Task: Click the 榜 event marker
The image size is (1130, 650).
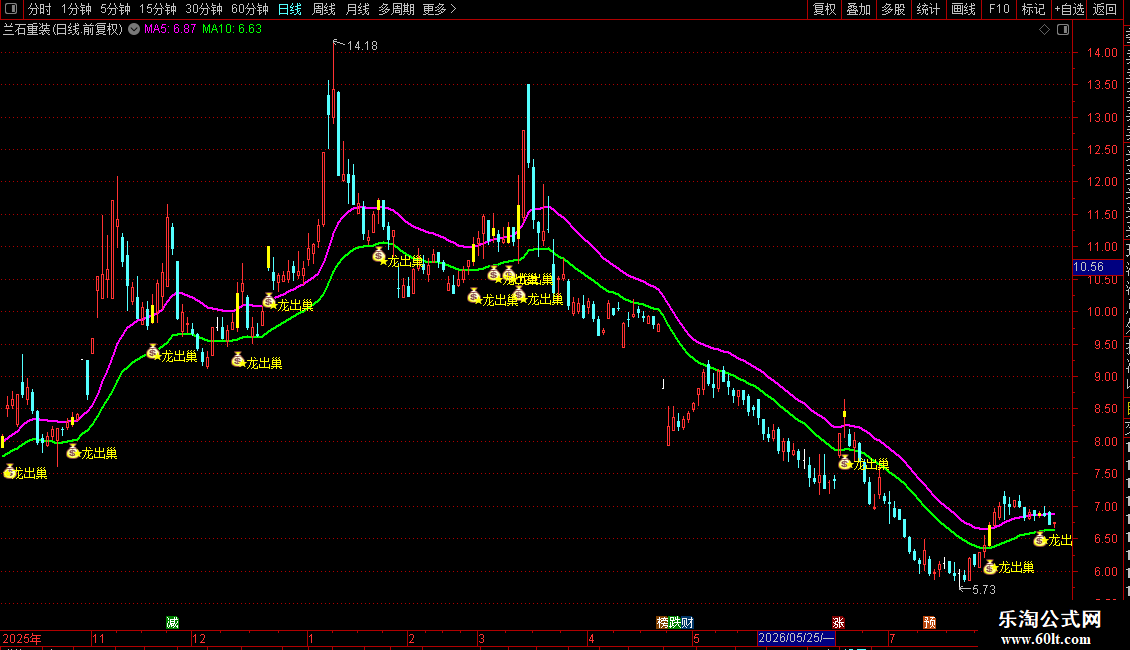Action: (662, 623)
